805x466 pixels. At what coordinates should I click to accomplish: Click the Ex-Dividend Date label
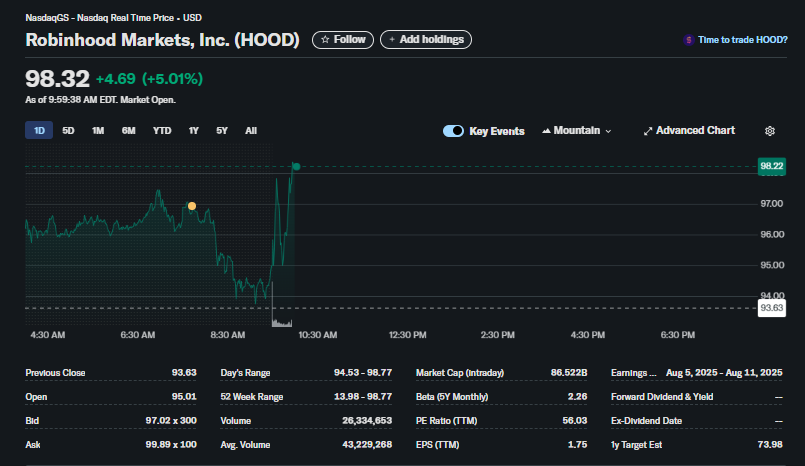click(646, 421)
